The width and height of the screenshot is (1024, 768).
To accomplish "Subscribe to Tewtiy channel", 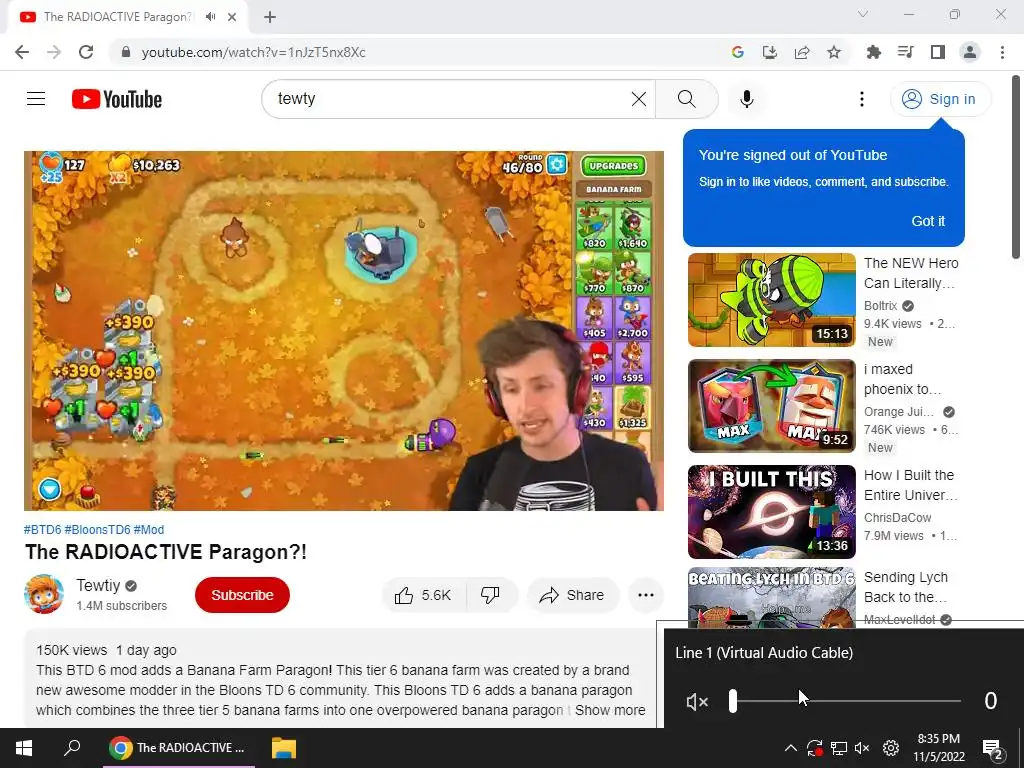I will click(242, 595).
